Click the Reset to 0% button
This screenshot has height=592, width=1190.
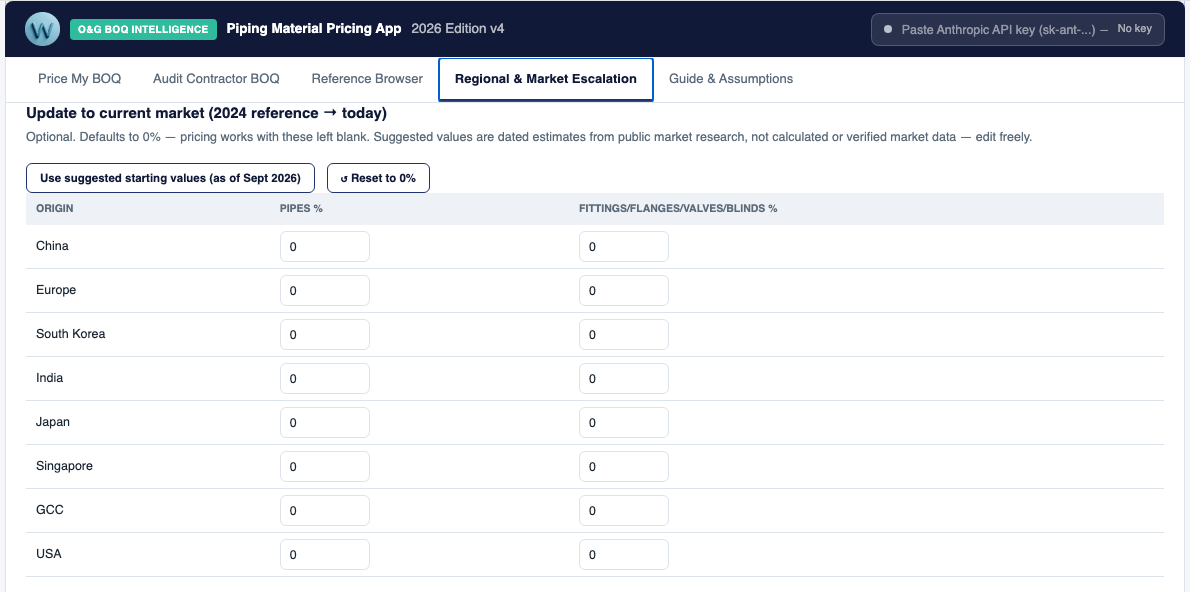point(378,178)
